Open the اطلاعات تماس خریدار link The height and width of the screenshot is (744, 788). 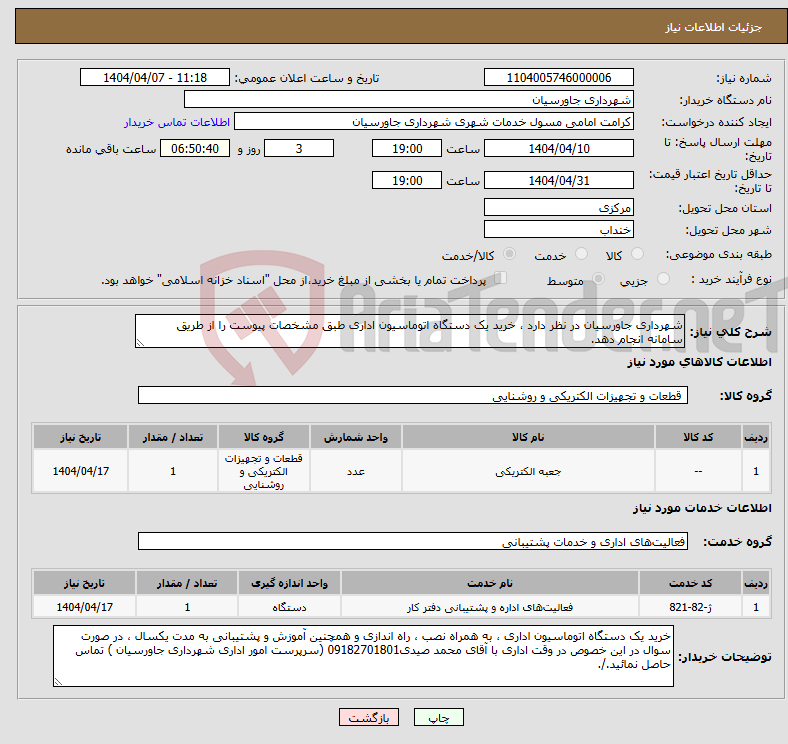point(177,122)
